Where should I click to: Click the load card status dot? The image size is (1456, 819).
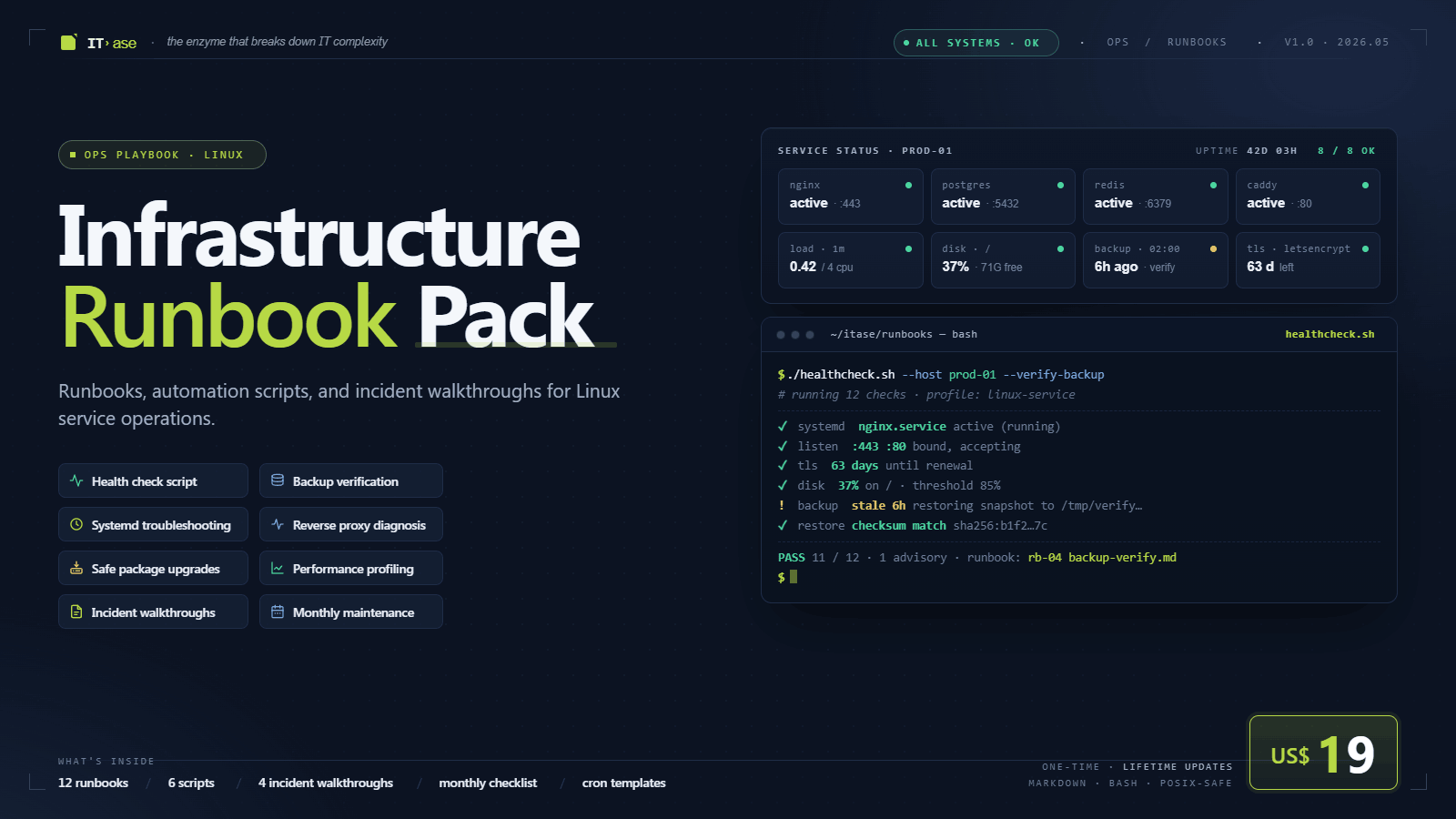908,248
